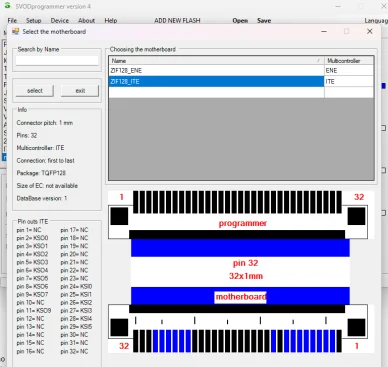Click the exit button
Image resolution: width=388 pixels, height=367 pixels.
(x=80, y=91)
